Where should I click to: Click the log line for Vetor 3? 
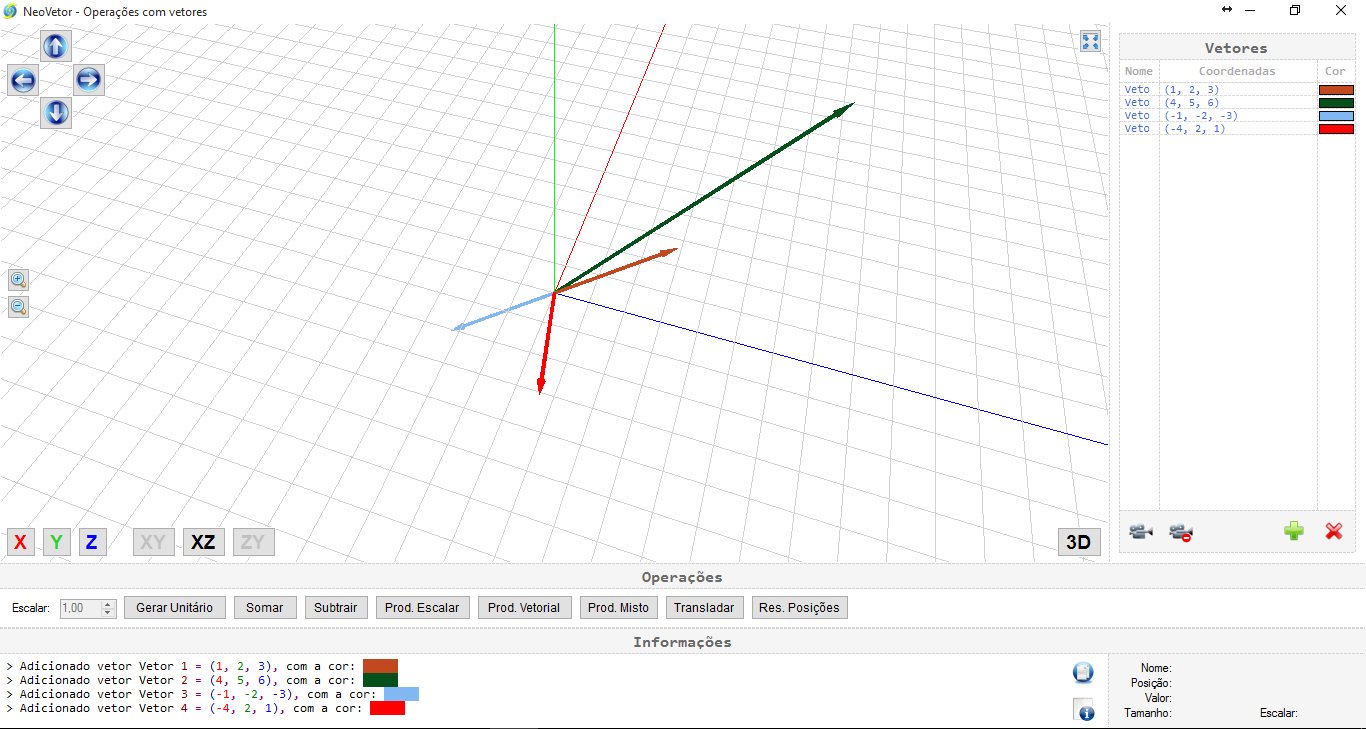coord(212,694)
